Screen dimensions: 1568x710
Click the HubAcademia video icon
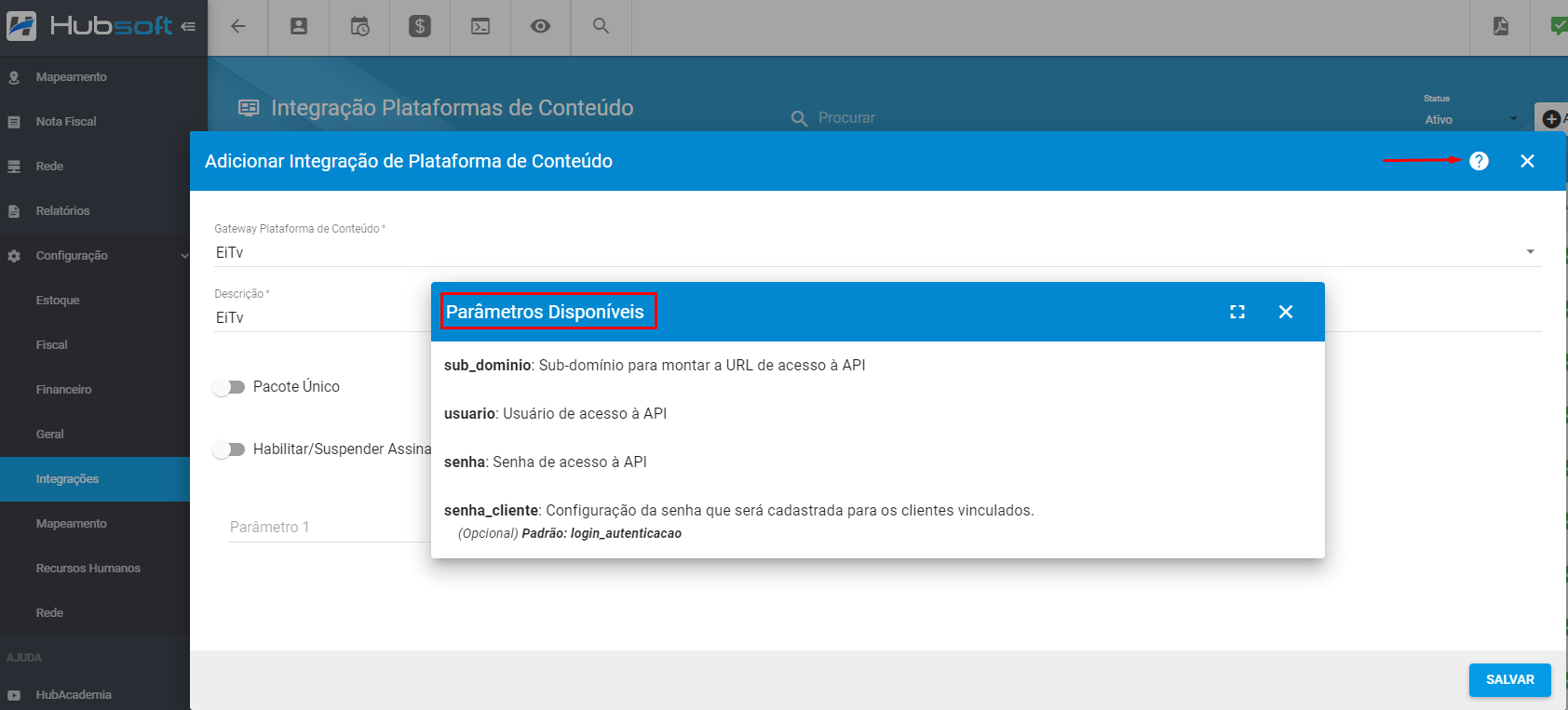coord(14,695)
